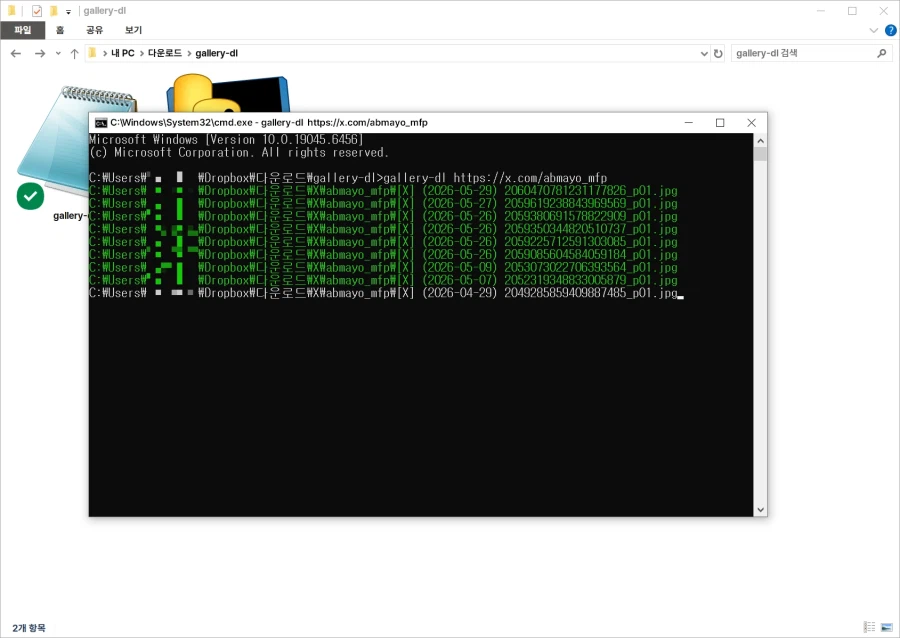Close the cmd.exe window
Screen dimensions: 900x638
click(751, 123)
